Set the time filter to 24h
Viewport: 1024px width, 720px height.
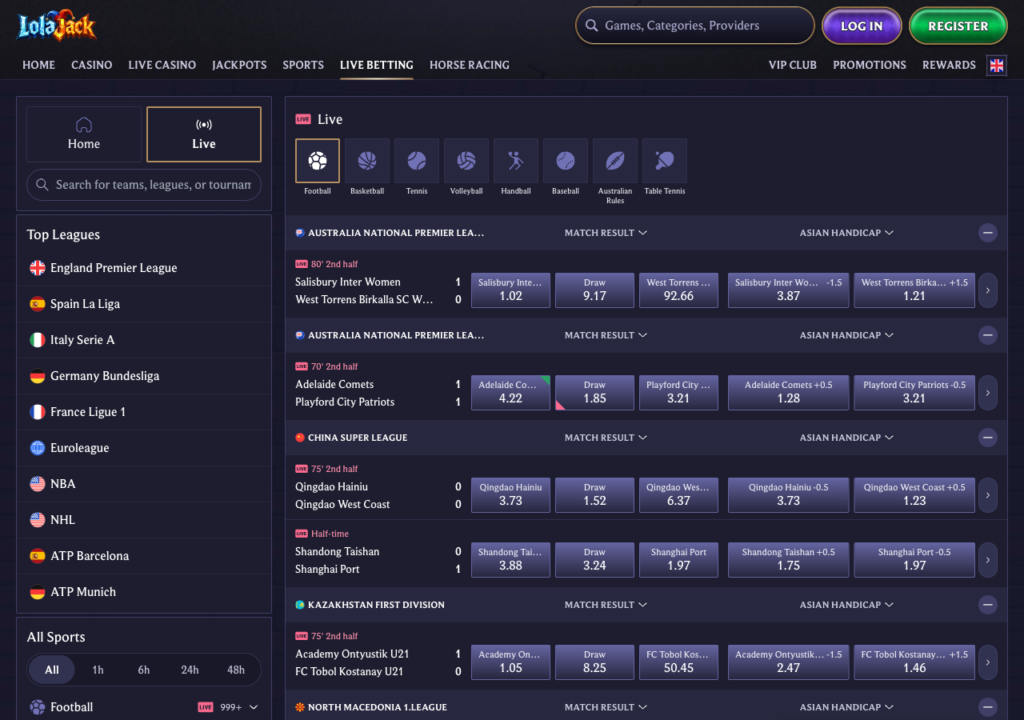(x=190, y=670)
